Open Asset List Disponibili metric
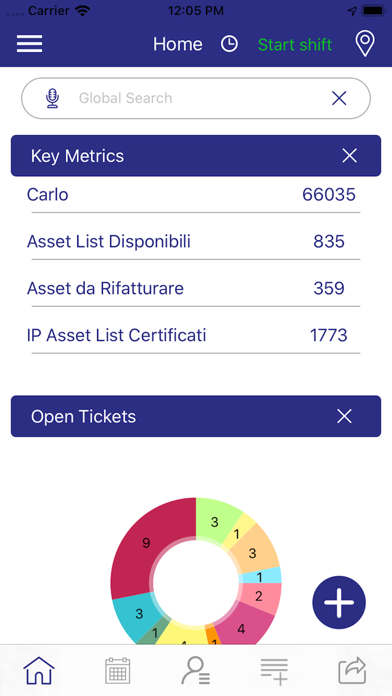The height and width of the screenshot is (696, 392). [x=196, y=241]
